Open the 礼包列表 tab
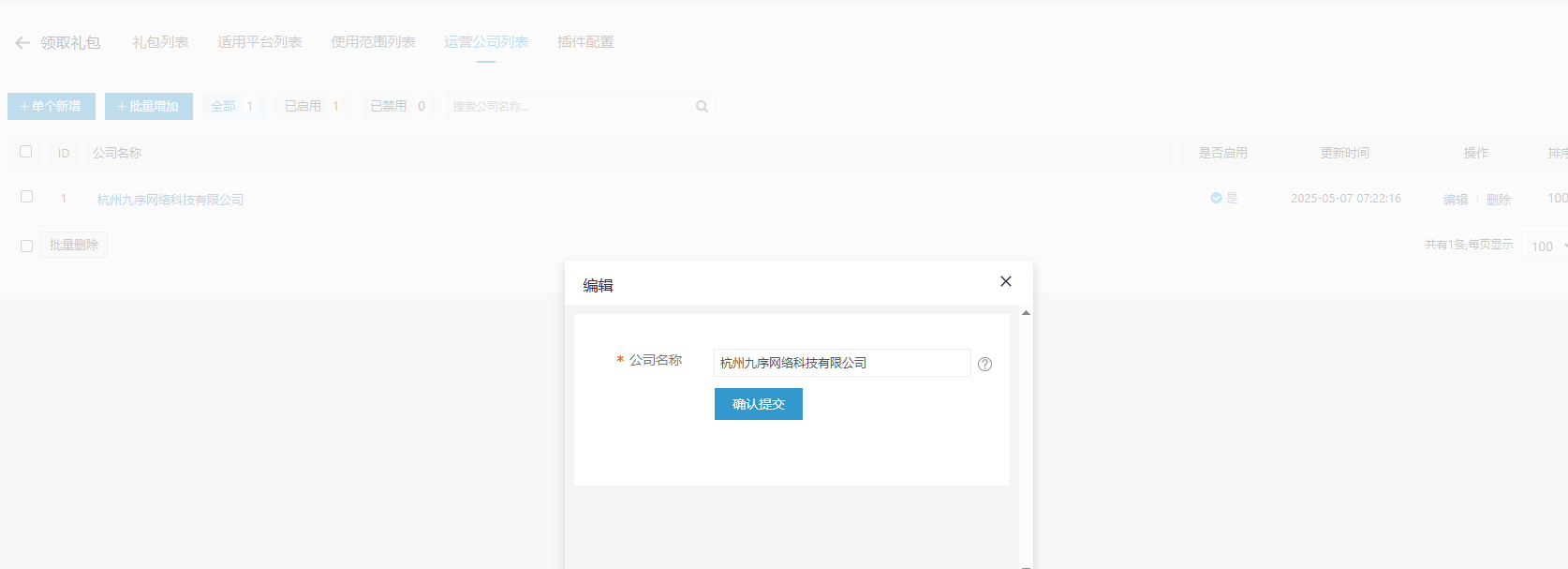Viewport: 1568px width, 569px height. coord(160,42)
